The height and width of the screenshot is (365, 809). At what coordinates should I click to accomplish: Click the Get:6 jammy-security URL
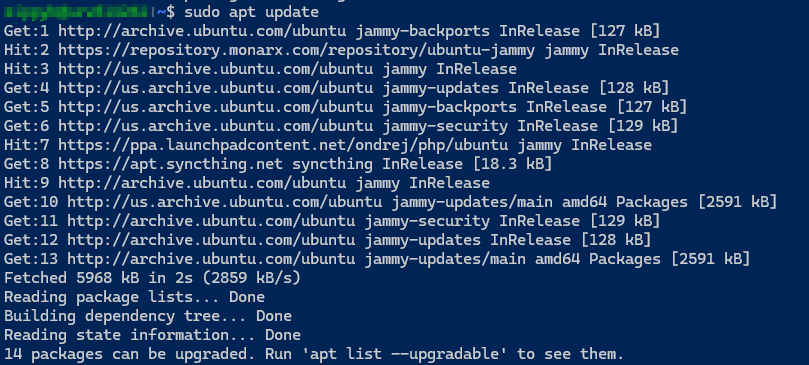(x=215, y=126)
